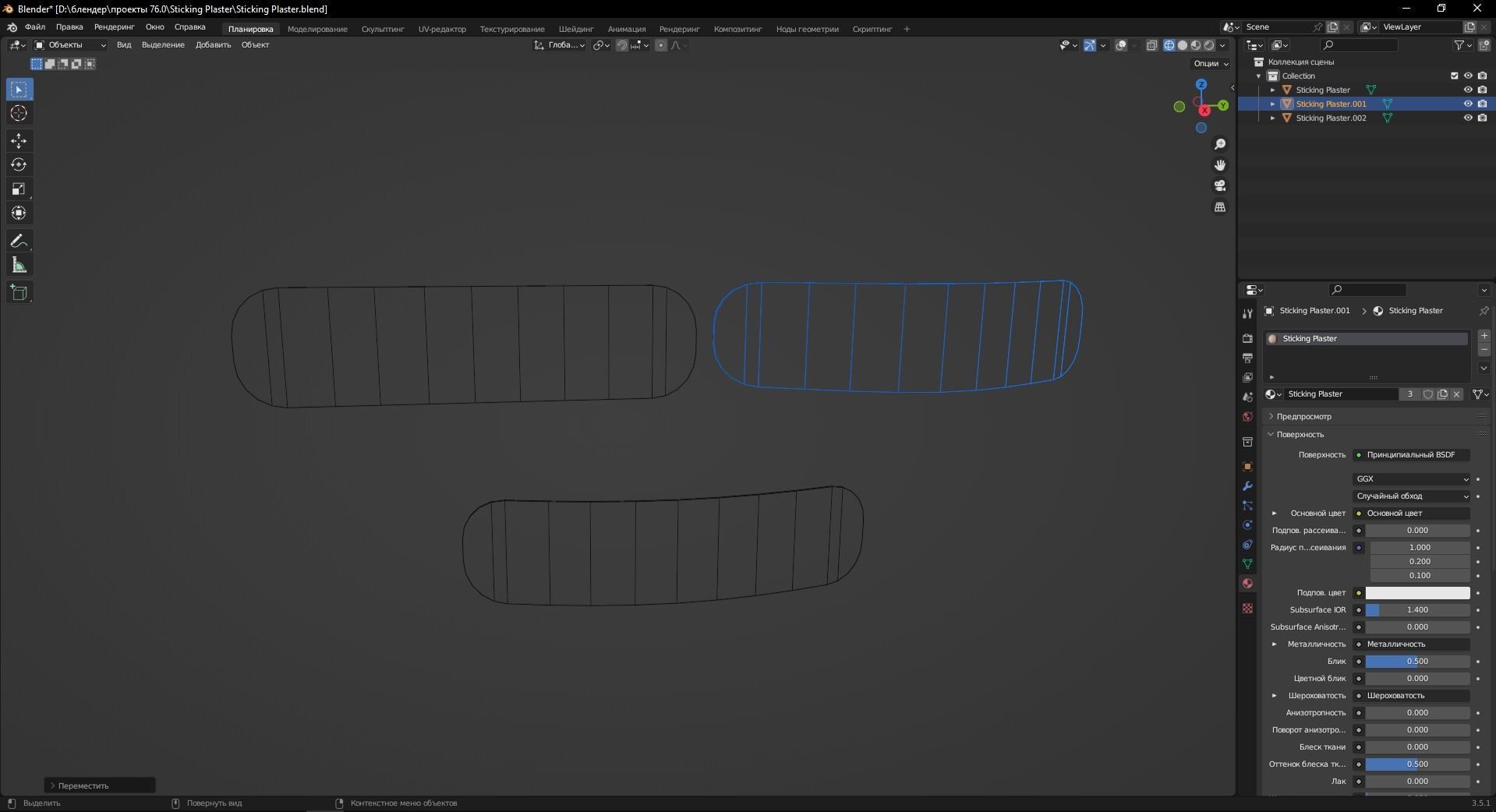1496x812 pixels.
Task: Open Material properties tab
Action: pyautogui.click(x=1247, y=584)
